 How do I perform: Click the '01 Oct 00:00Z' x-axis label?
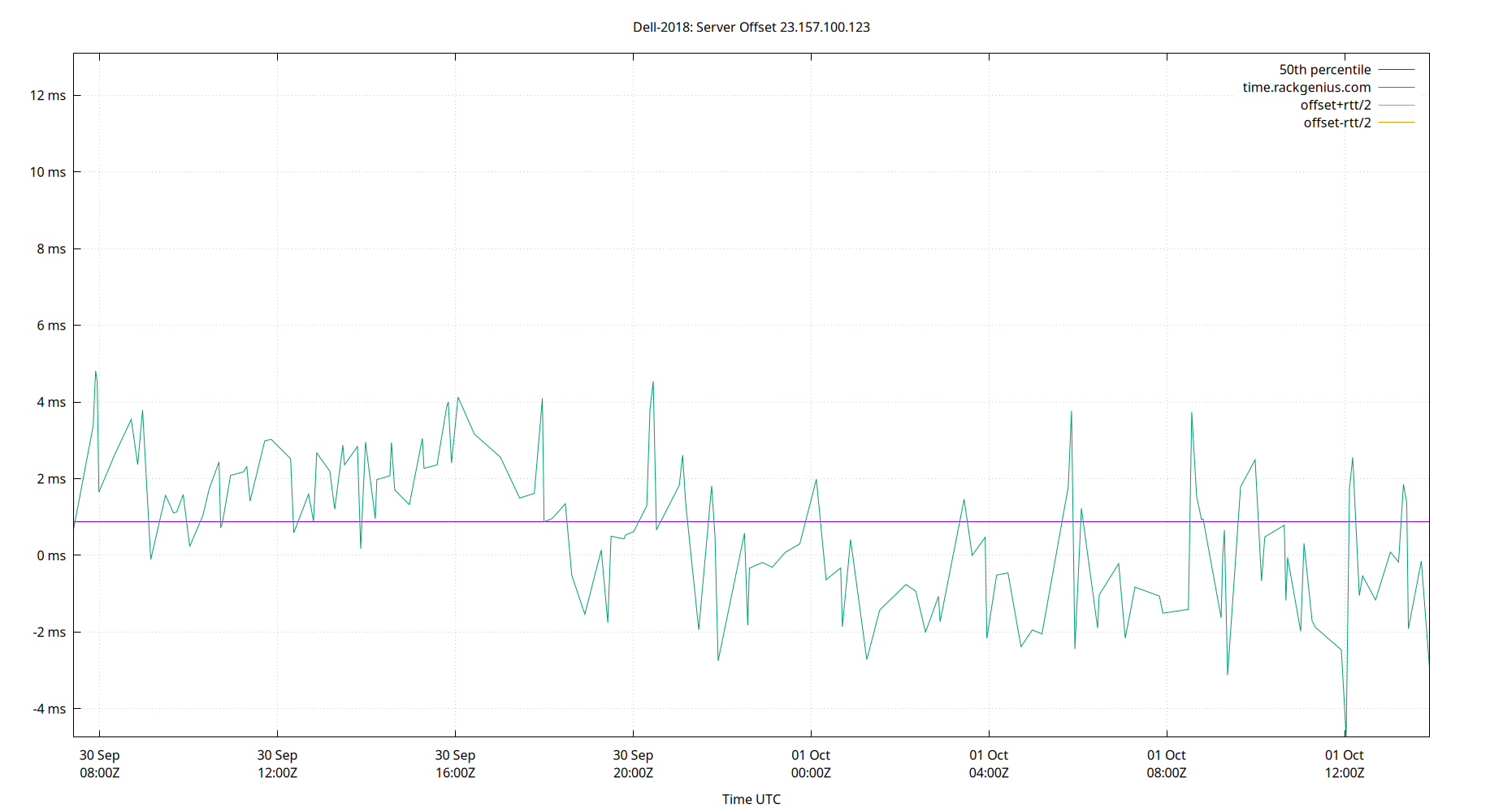tap(811, 764)
